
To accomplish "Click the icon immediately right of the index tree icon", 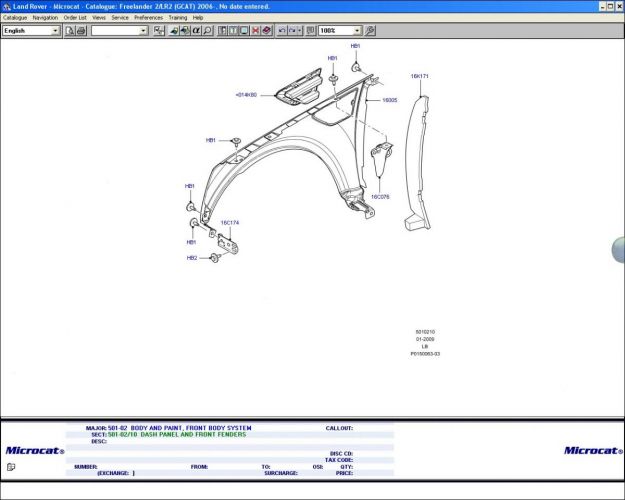I will click(x=174, y=31).
